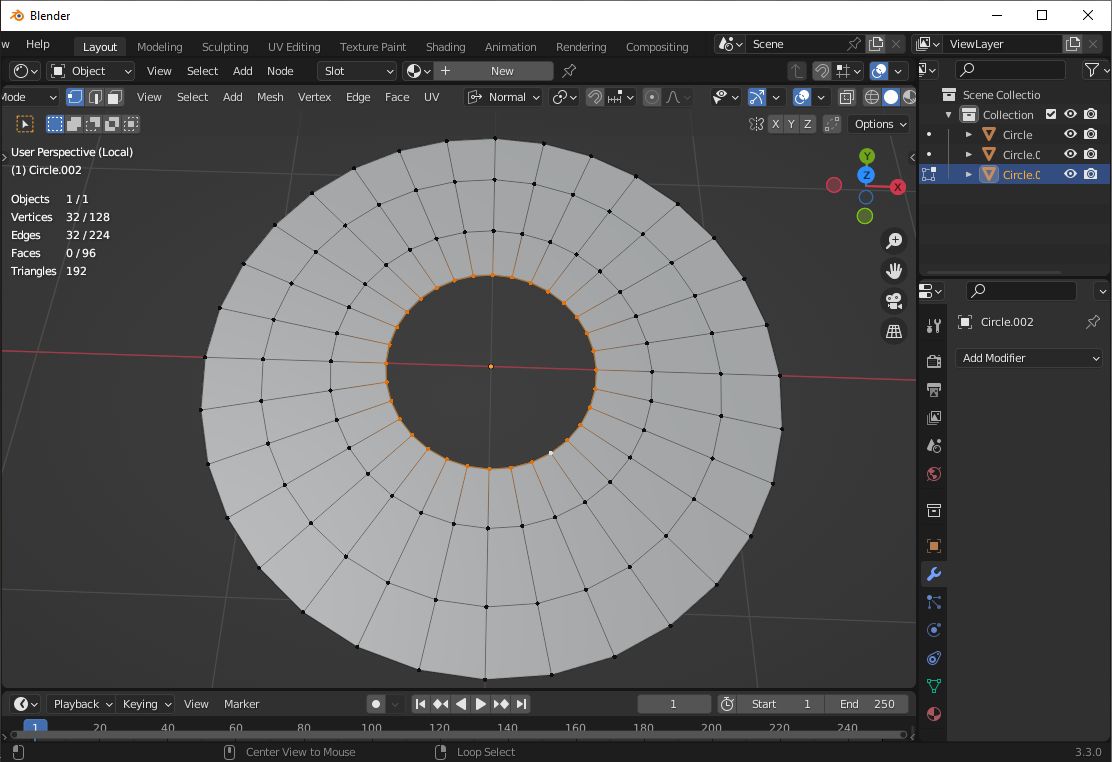Switch to the Sculpting workspace tab

[225, 47]
